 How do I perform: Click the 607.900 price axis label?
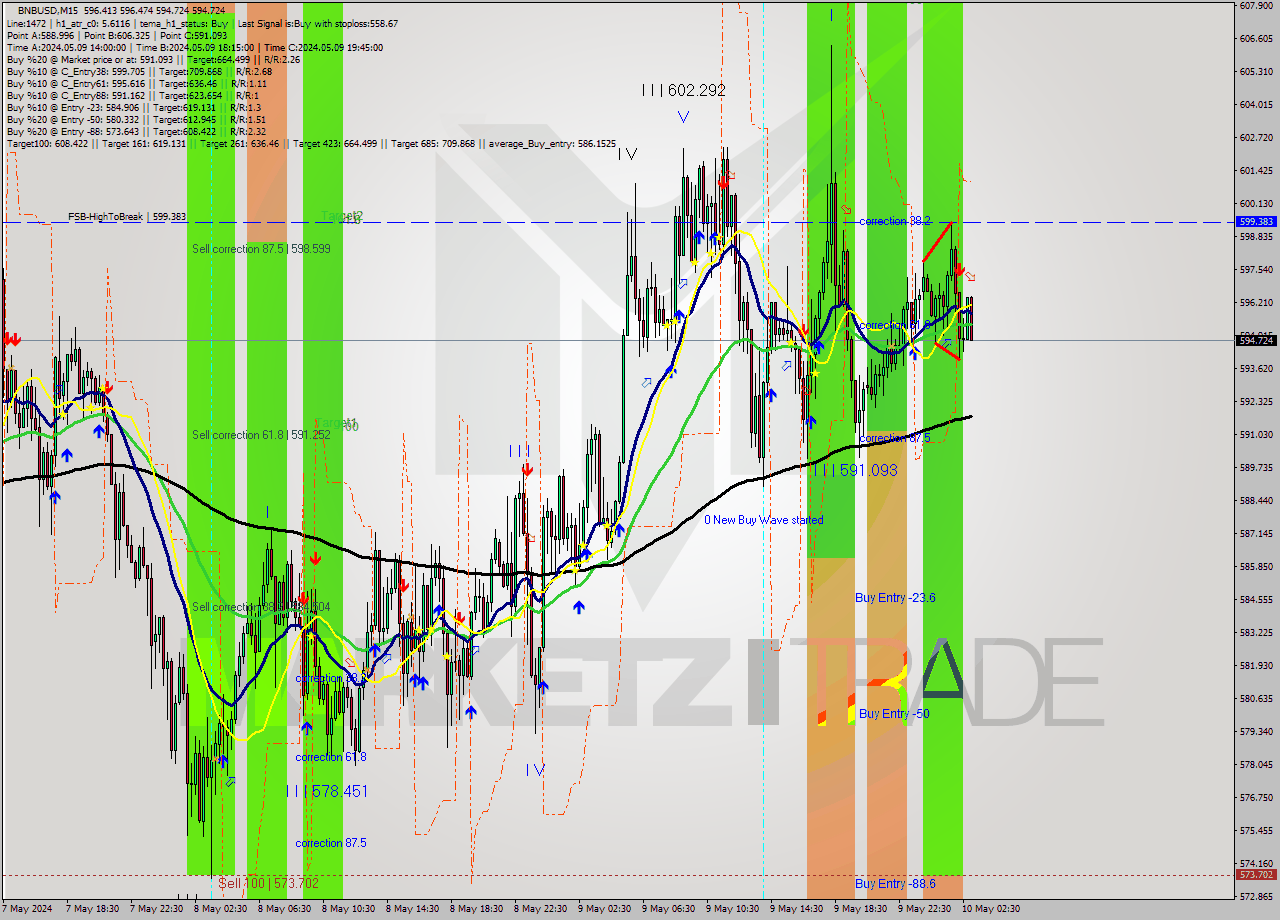click(1255, 6)
